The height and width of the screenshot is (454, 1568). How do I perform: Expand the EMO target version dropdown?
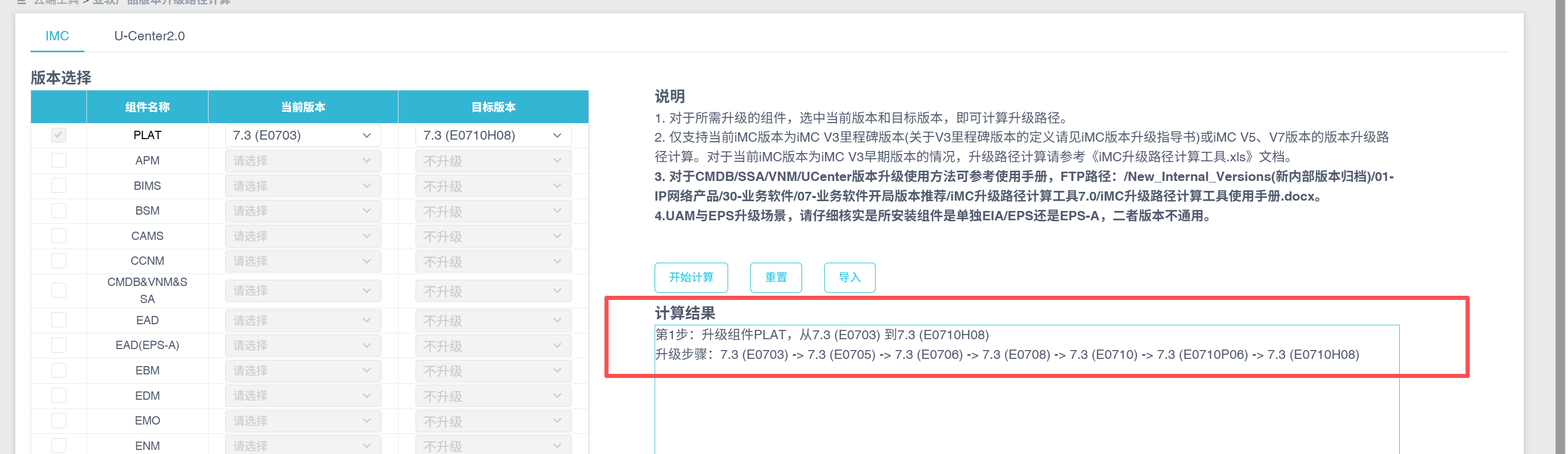pos(493,421)
